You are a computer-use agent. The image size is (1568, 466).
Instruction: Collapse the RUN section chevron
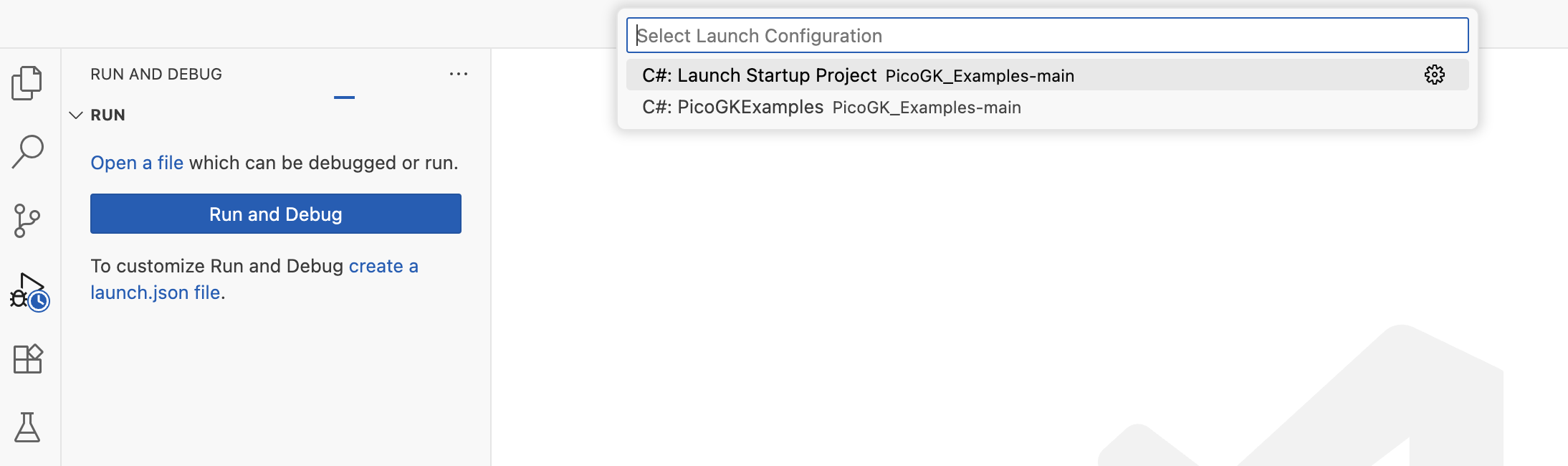[x=76, y=115]
